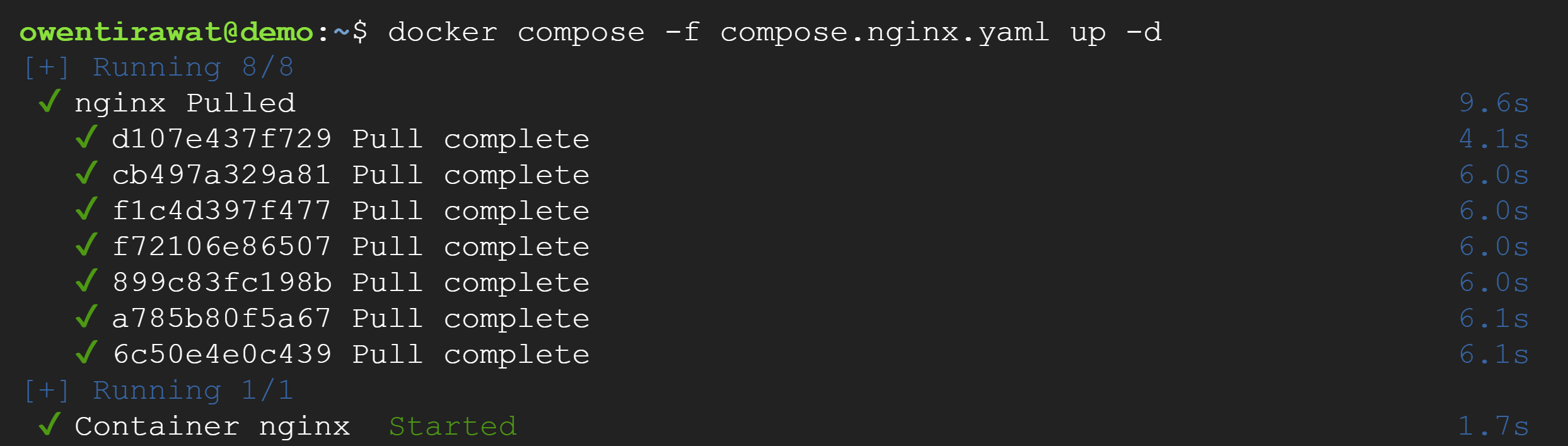Click the checkmark next to layer cb497a329a81

pyautogui.click(x=86, y=173)
